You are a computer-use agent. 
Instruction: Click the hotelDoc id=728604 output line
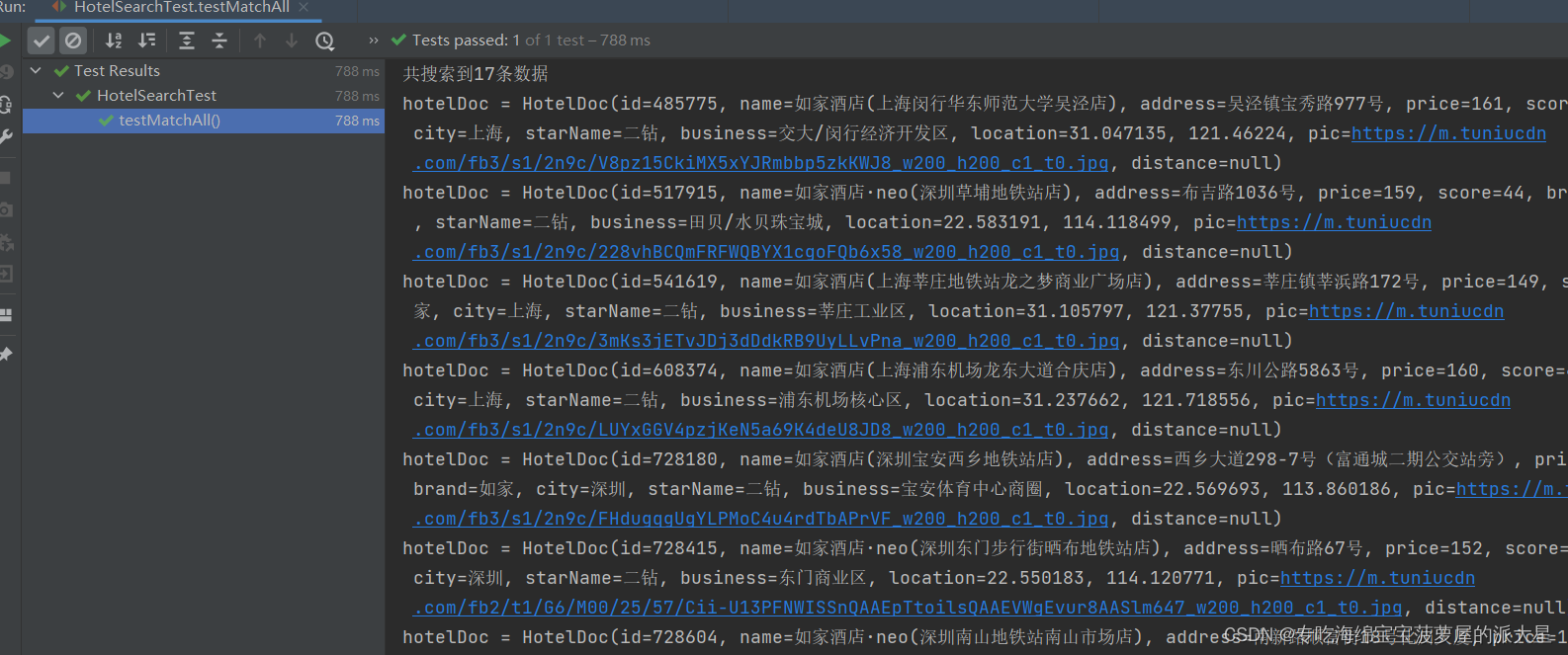[985, 637]
